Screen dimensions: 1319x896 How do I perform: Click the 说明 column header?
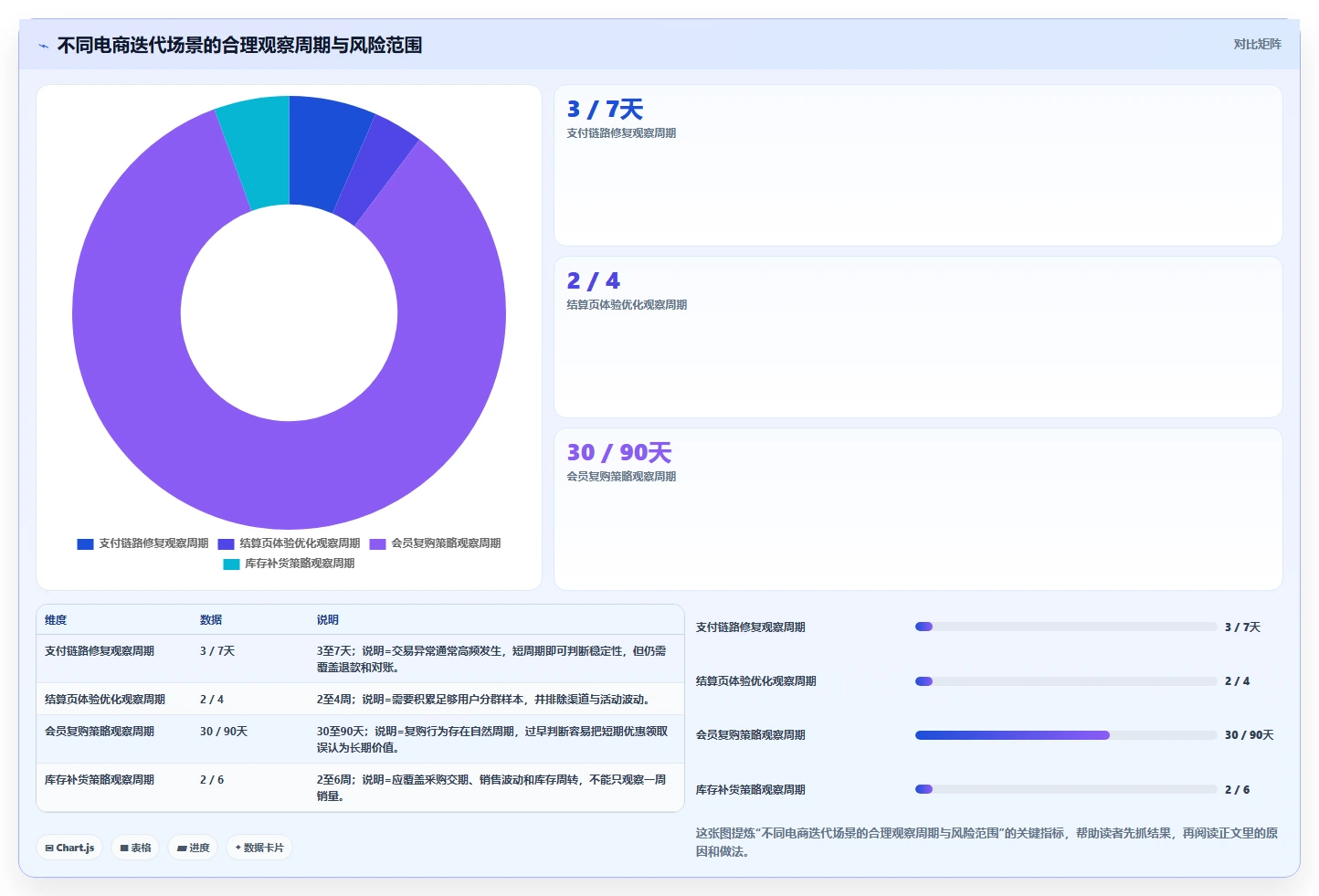coord(328,619)
